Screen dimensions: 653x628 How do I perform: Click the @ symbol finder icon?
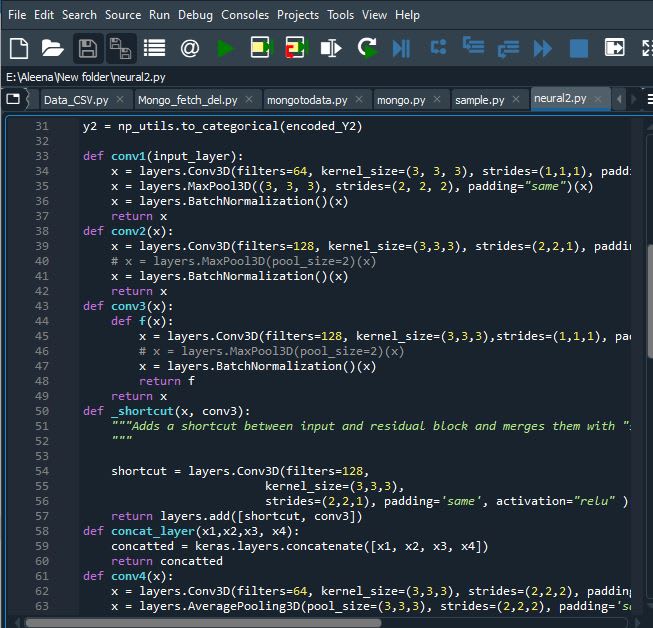189,48
